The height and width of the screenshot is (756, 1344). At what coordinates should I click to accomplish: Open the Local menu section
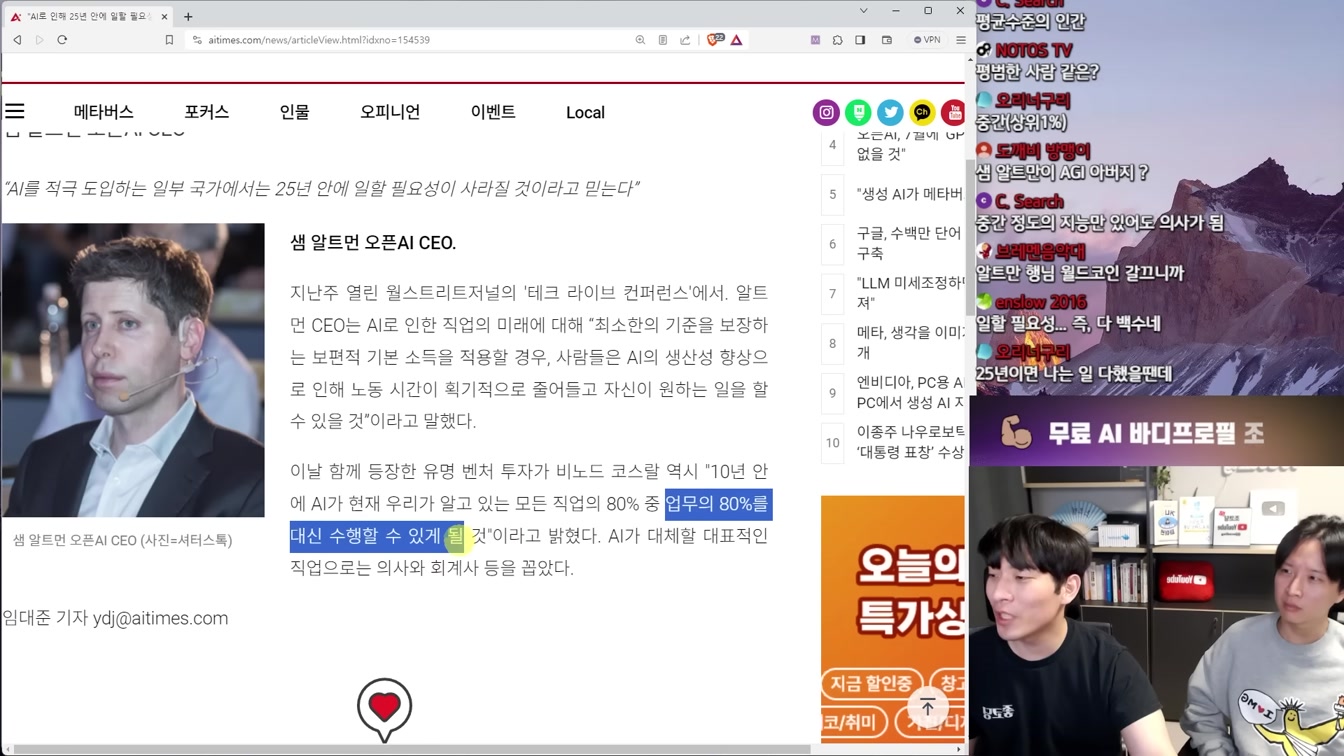pos(585,112)
